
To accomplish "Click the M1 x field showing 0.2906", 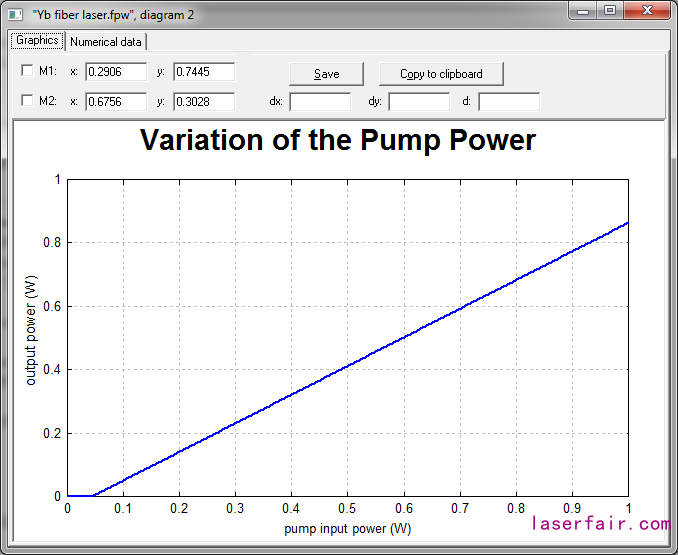I will click(116, 72).
